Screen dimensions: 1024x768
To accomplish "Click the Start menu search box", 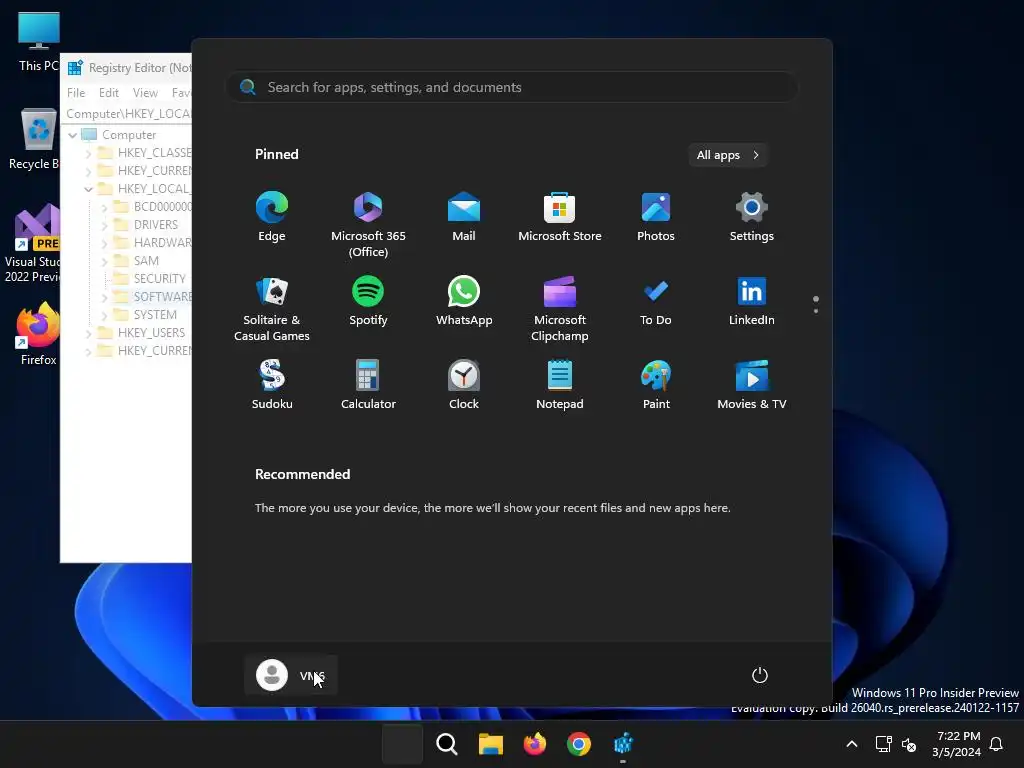I will (512, 88).
